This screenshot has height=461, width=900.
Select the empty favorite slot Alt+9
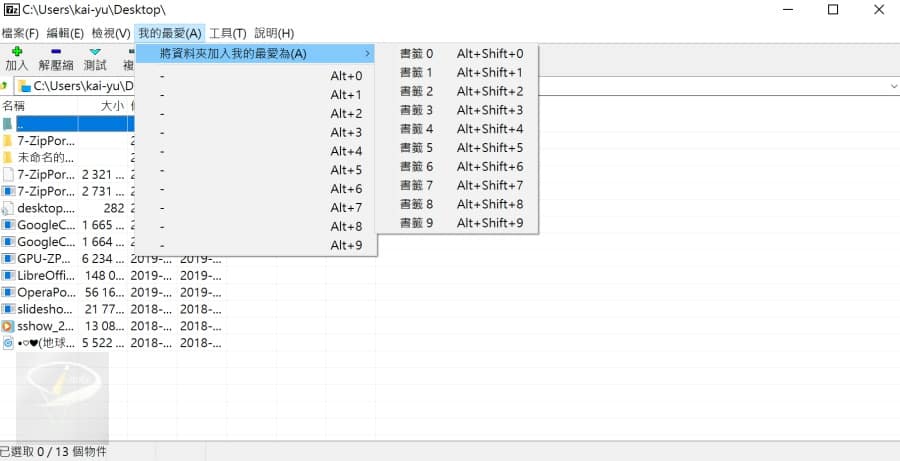pos(255,246)
